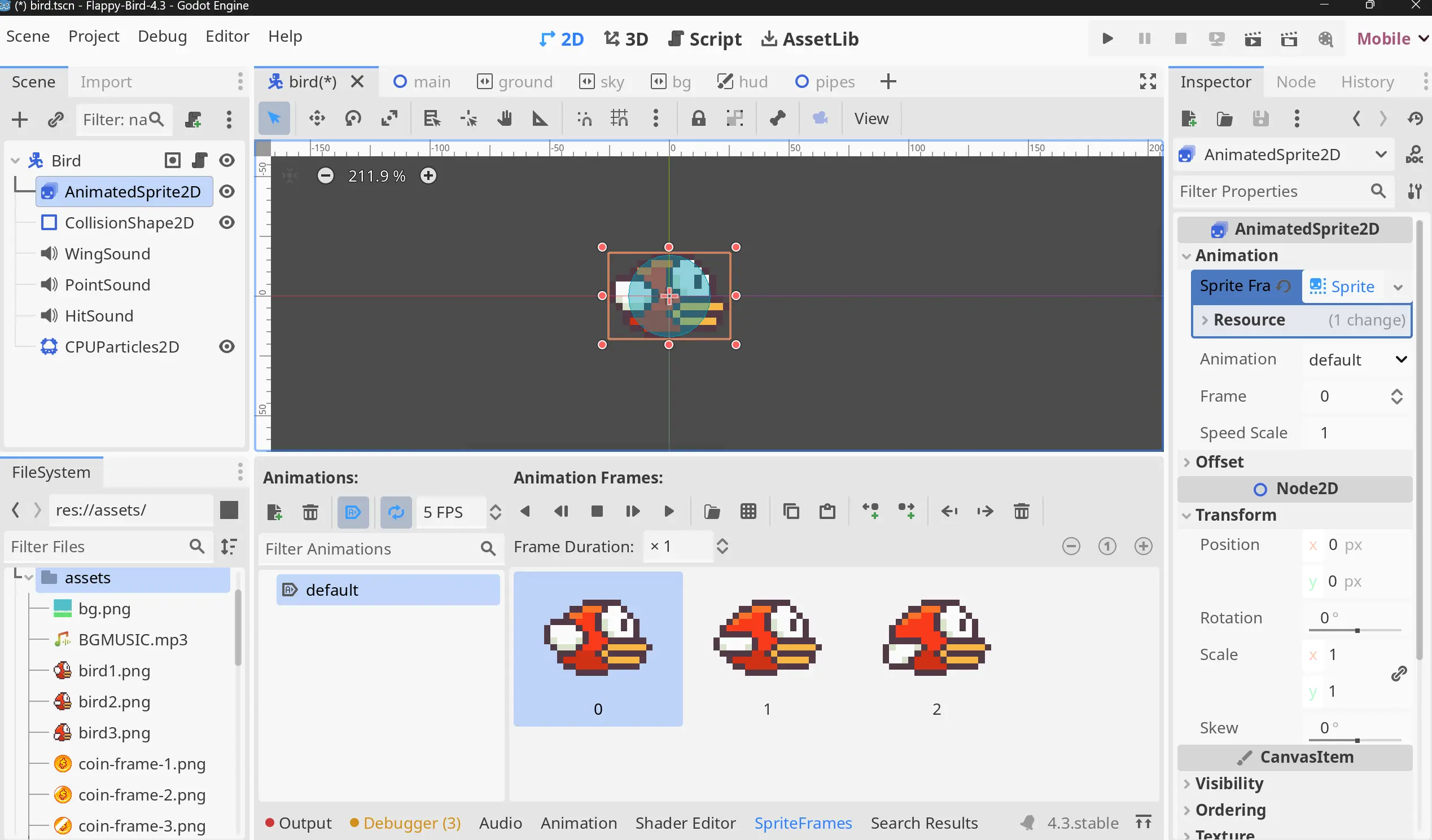The height and width of the screenshot is (840, 1432).
Task: Open skeleton bone options icon
Action: pos(777,118)
